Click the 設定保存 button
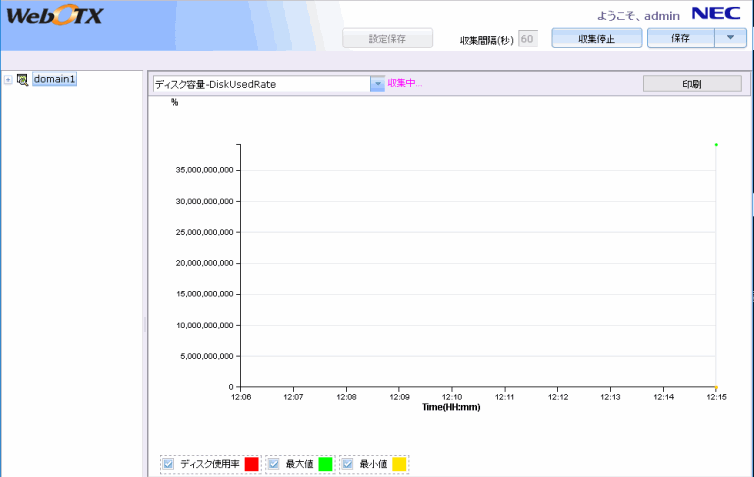The height and width of the screenshot is (477, 754). click(x=388, y=39)
